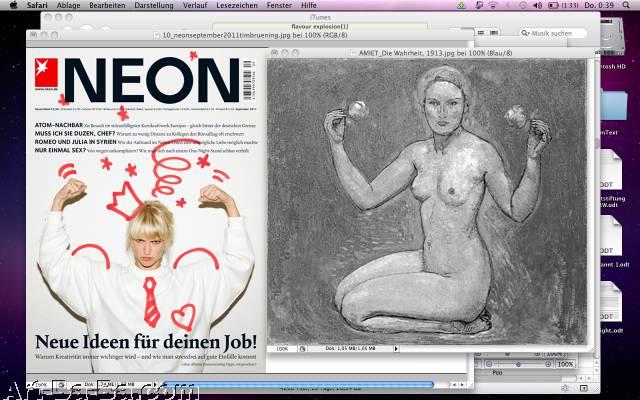Click the iTunes window title
This screenshot has width=640, height=400.
coord(320,17)
